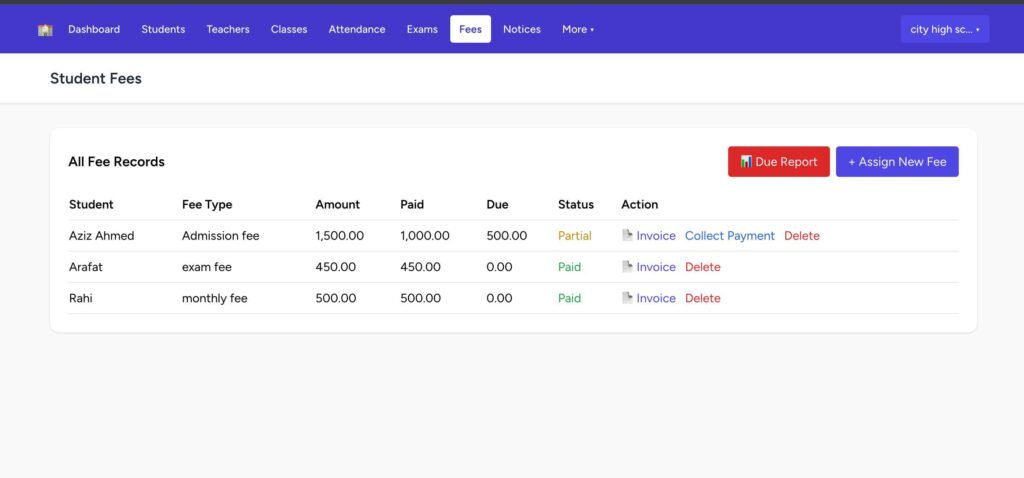Screen dimensions: 1024x478
Task: Select the active Fees tab
Action: (x=470, y=29)
